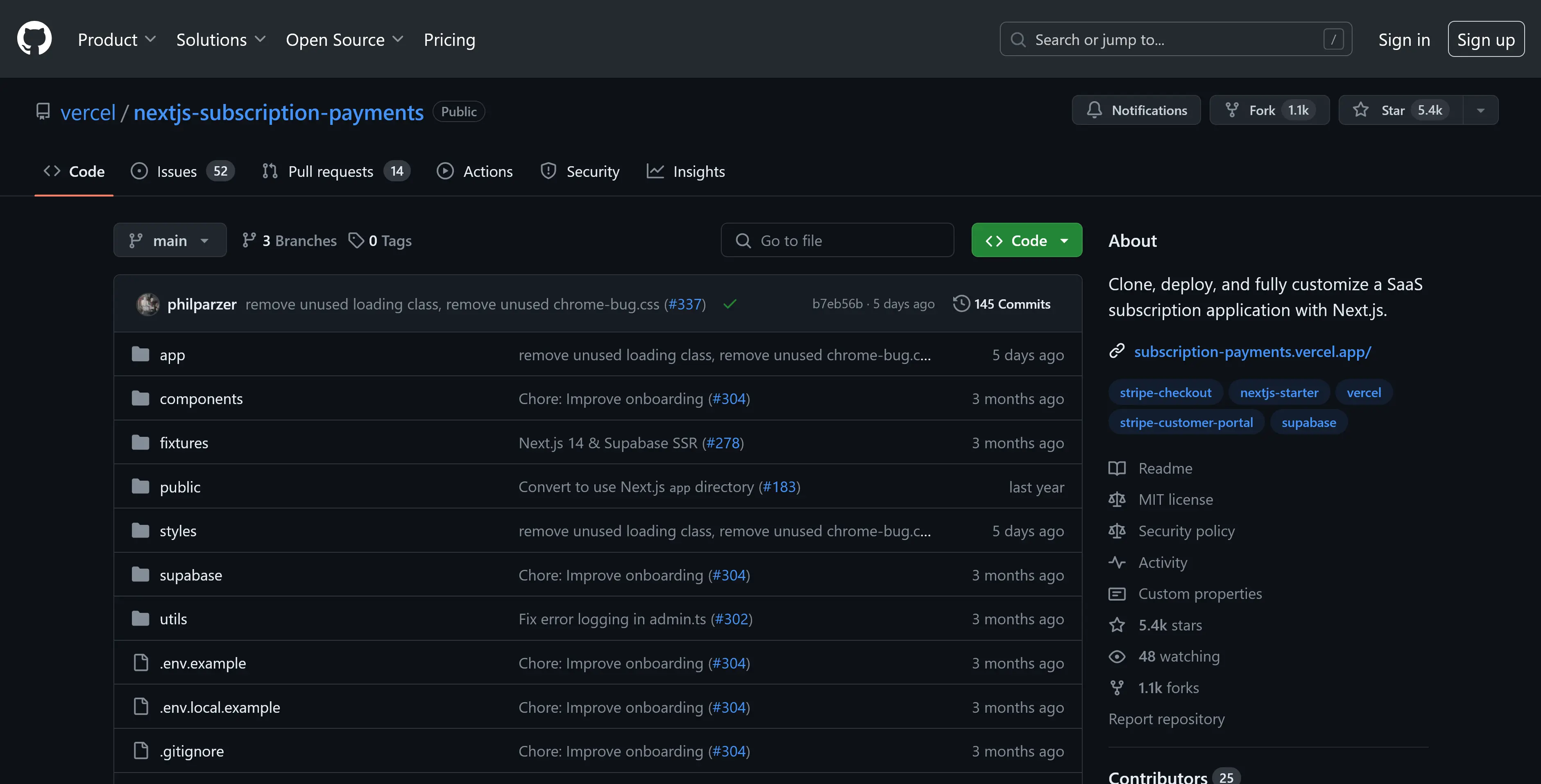Click the Star icon

[1360, 110]
